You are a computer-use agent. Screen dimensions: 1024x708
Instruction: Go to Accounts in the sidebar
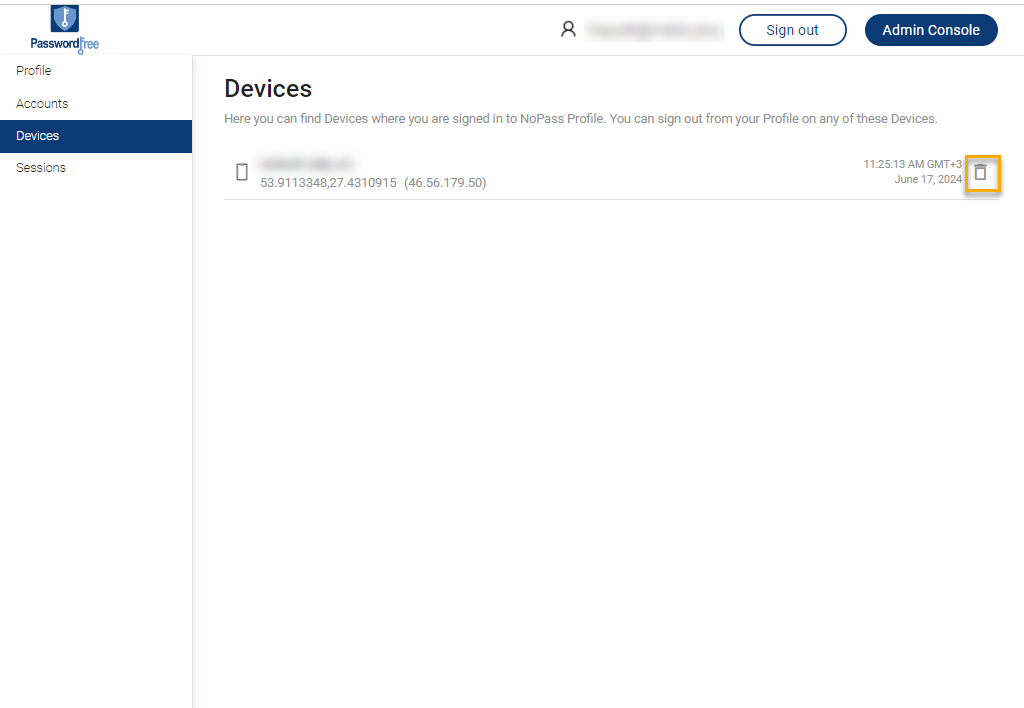pyautogui.click(x=42, y=104)
